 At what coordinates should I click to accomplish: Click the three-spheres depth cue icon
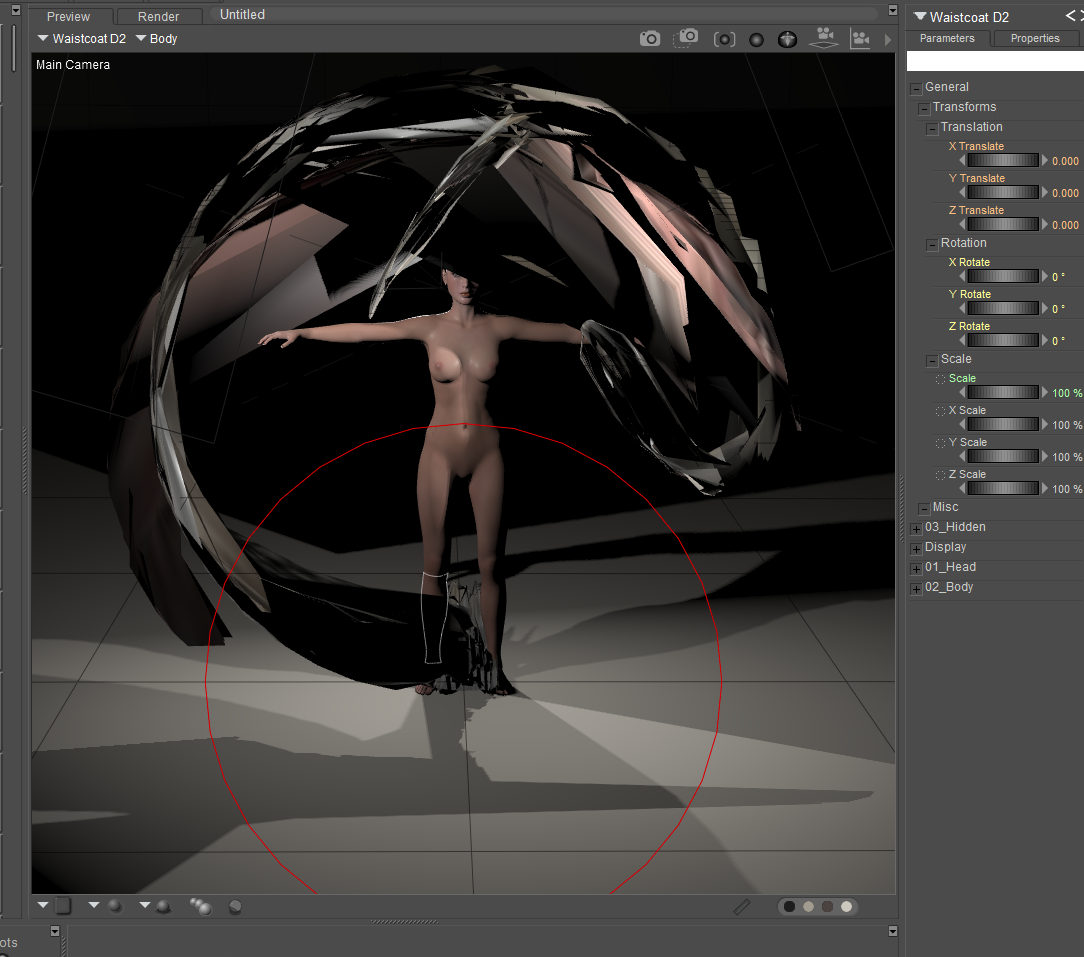point(200,906)
